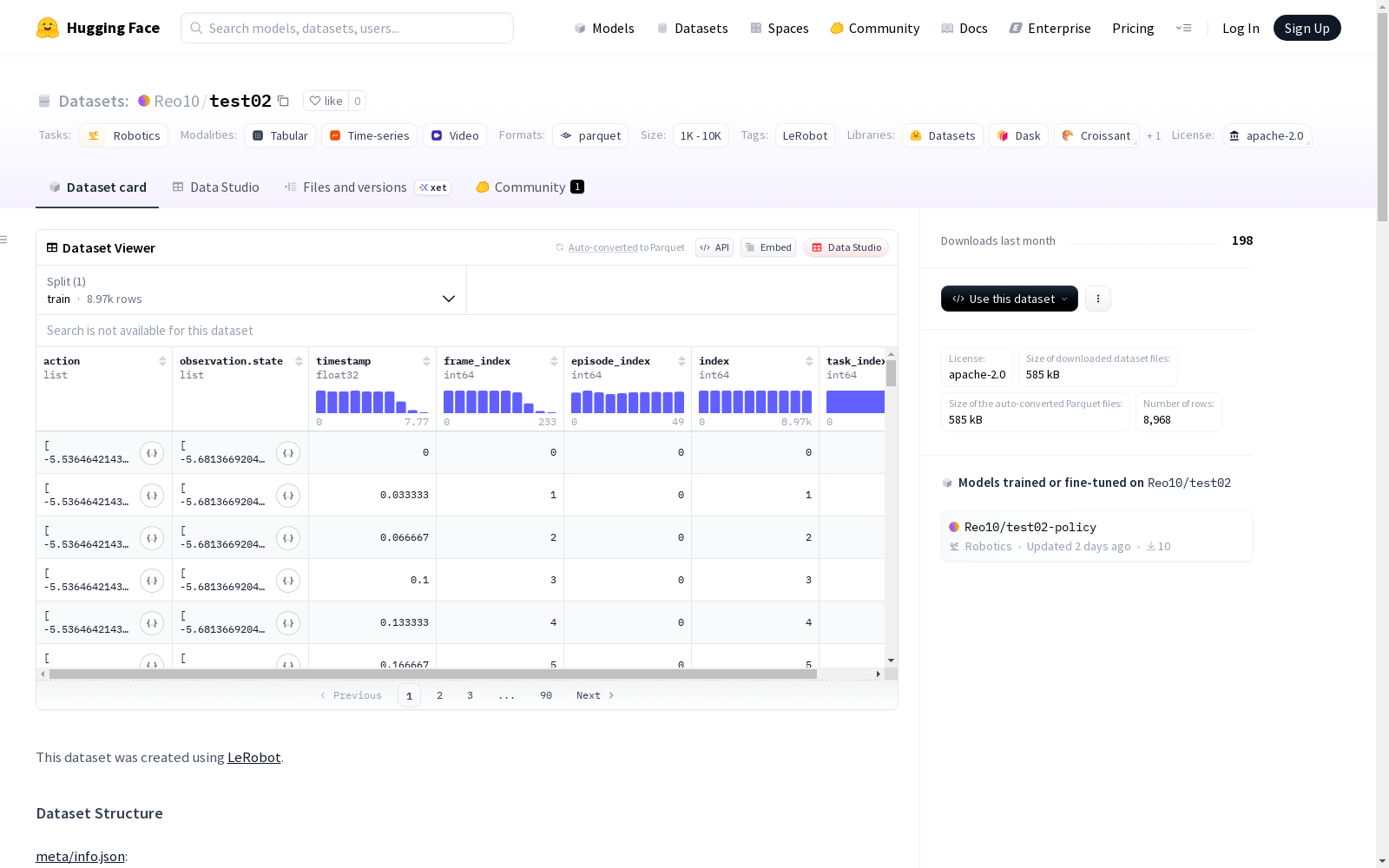This screenshot has width=1389, height=868.
Task: Click the Log In link
Action: coord(1241,28)
